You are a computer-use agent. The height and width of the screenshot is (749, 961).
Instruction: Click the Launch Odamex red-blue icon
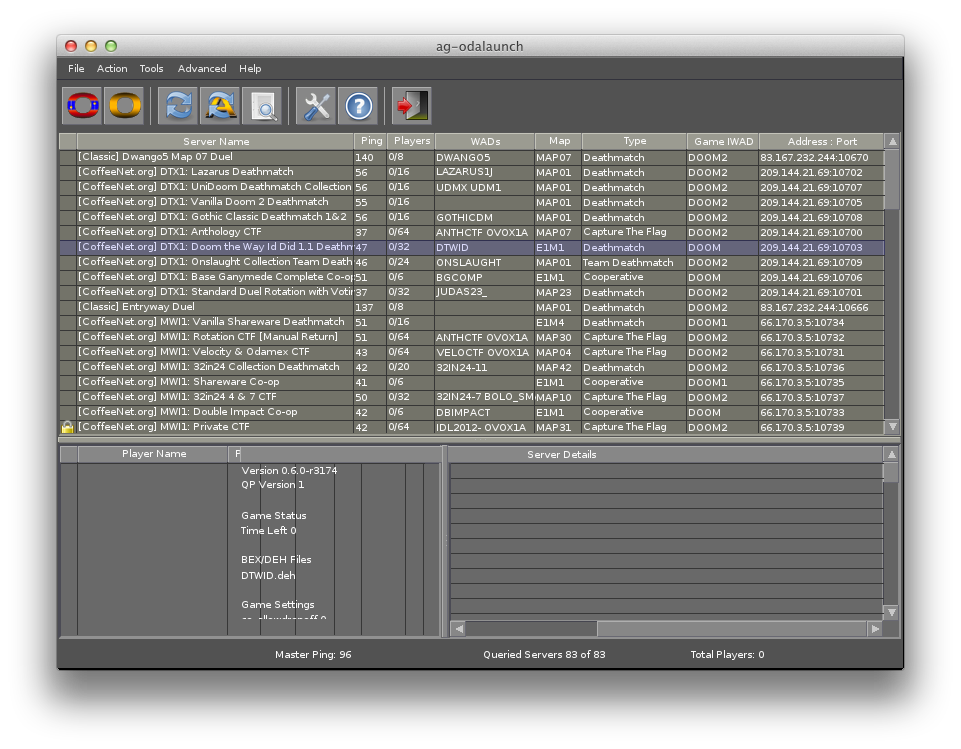pyautogui.click(x=82, y=105)
